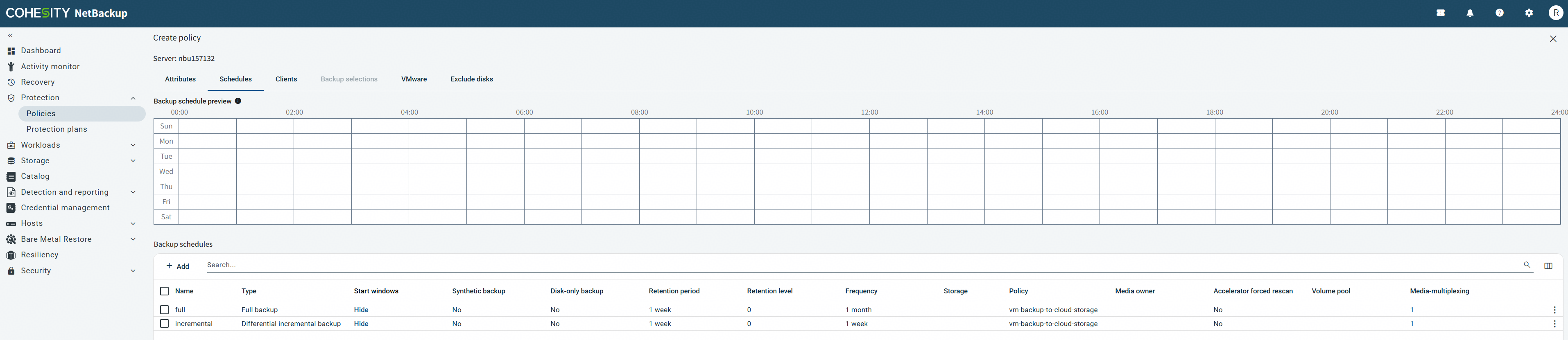Open user profile avatar R
1568x340 pixels.
click(x=1556, y=13)
